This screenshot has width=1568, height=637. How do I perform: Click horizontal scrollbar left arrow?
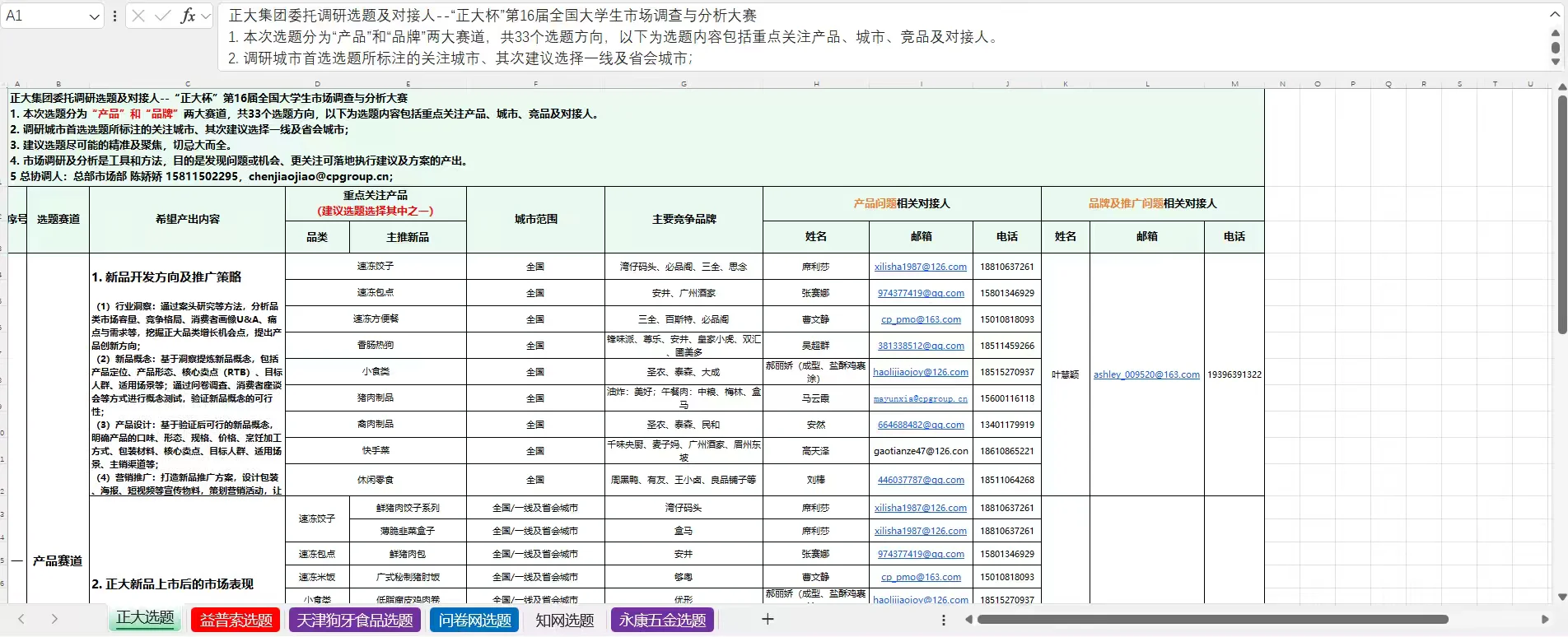coord(969,620)
